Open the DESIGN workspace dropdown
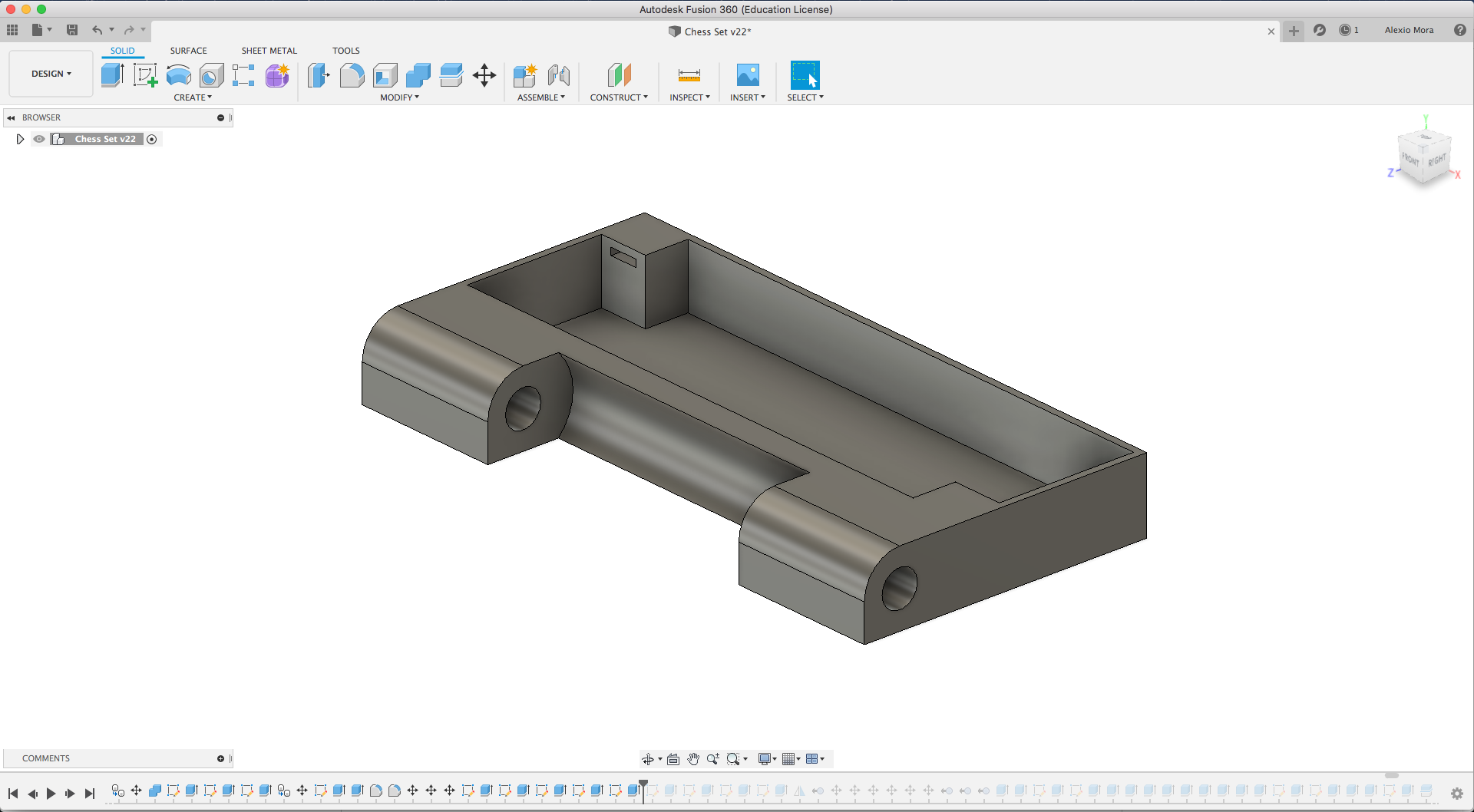This screenshot has height=812, width=1474. pyautogui.click(x=51, y=74)
